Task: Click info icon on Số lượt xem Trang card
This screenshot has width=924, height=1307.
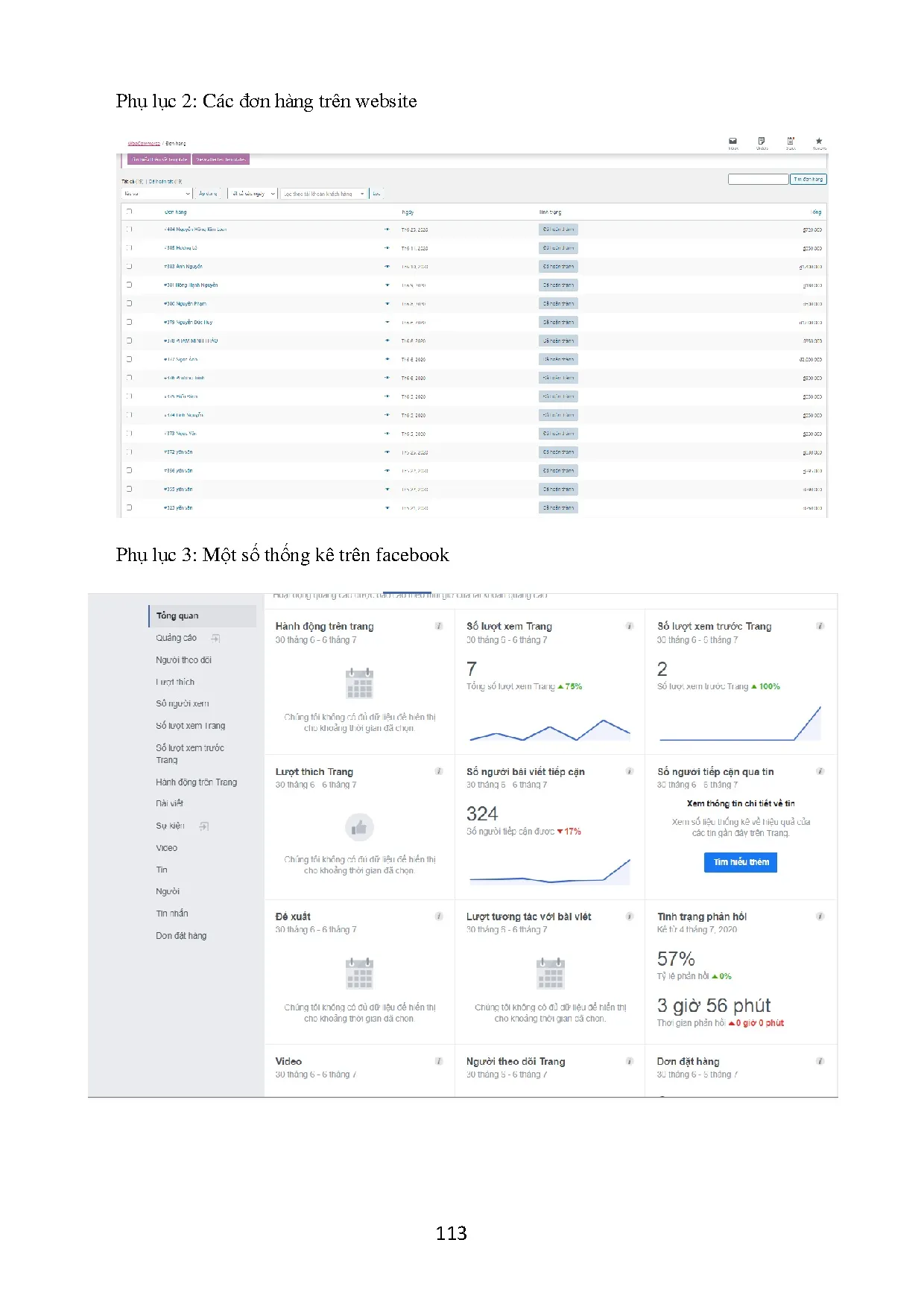Action: click(x=630, y=626)
